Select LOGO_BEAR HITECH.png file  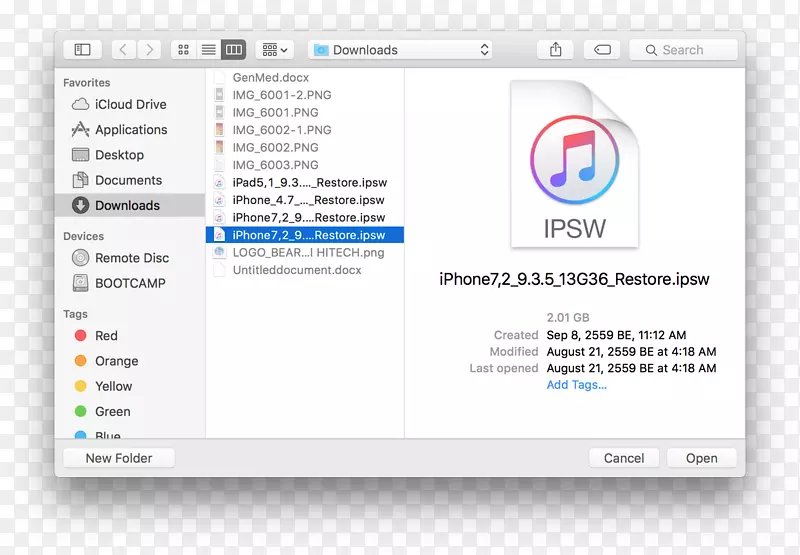pos(305,253)
